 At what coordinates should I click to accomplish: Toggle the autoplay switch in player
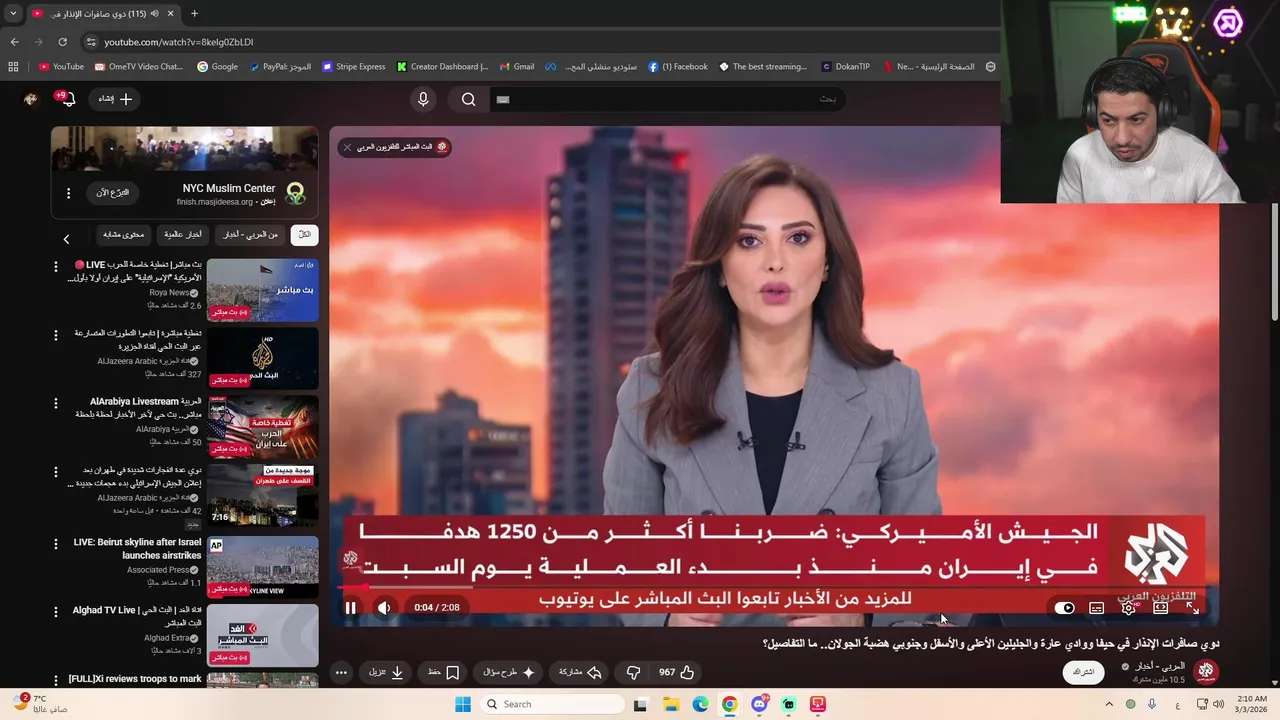(x=1065, y=608)
